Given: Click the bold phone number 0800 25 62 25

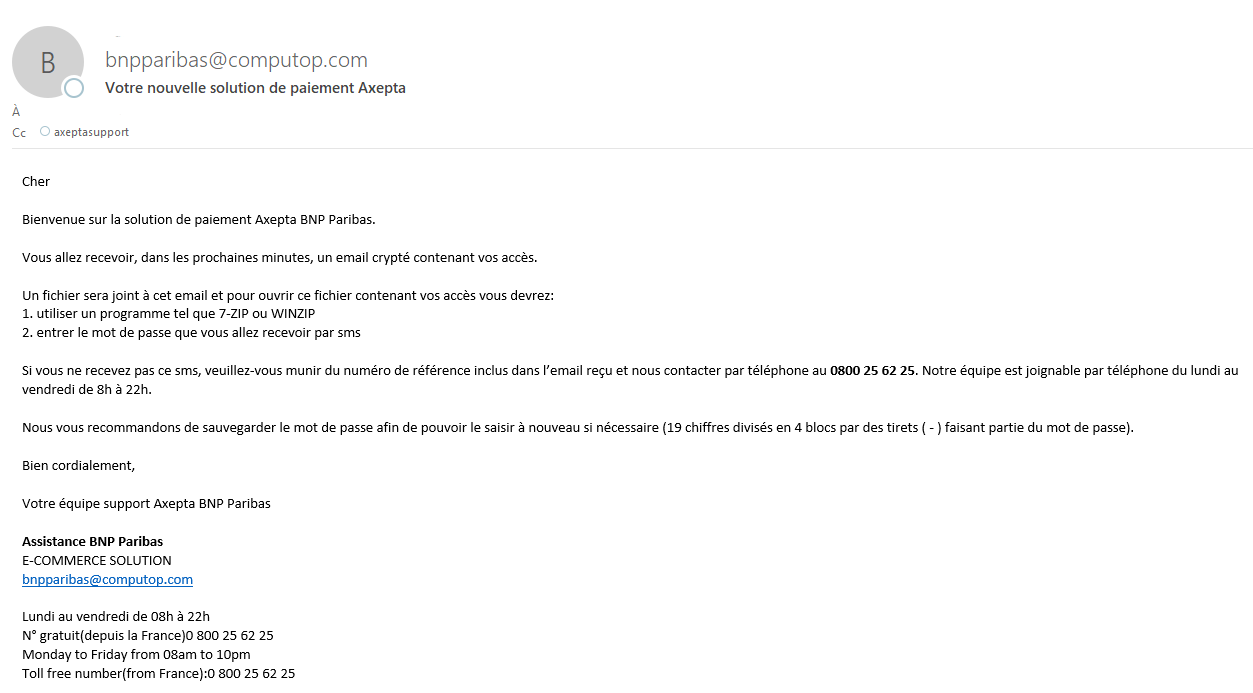Looking at the screenshot, I should point(872,371).
